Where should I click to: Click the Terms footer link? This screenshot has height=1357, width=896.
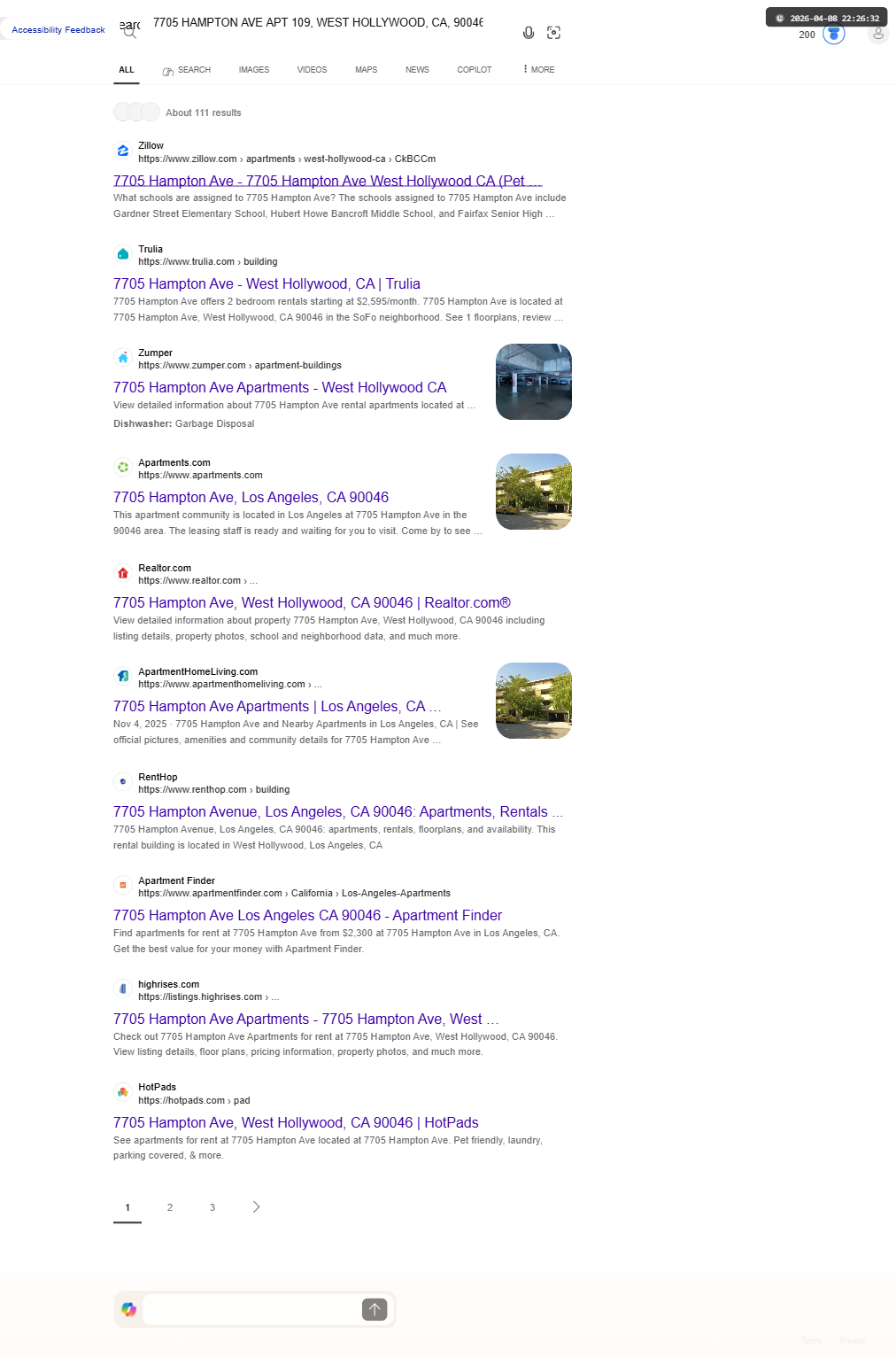[812, 1341]
